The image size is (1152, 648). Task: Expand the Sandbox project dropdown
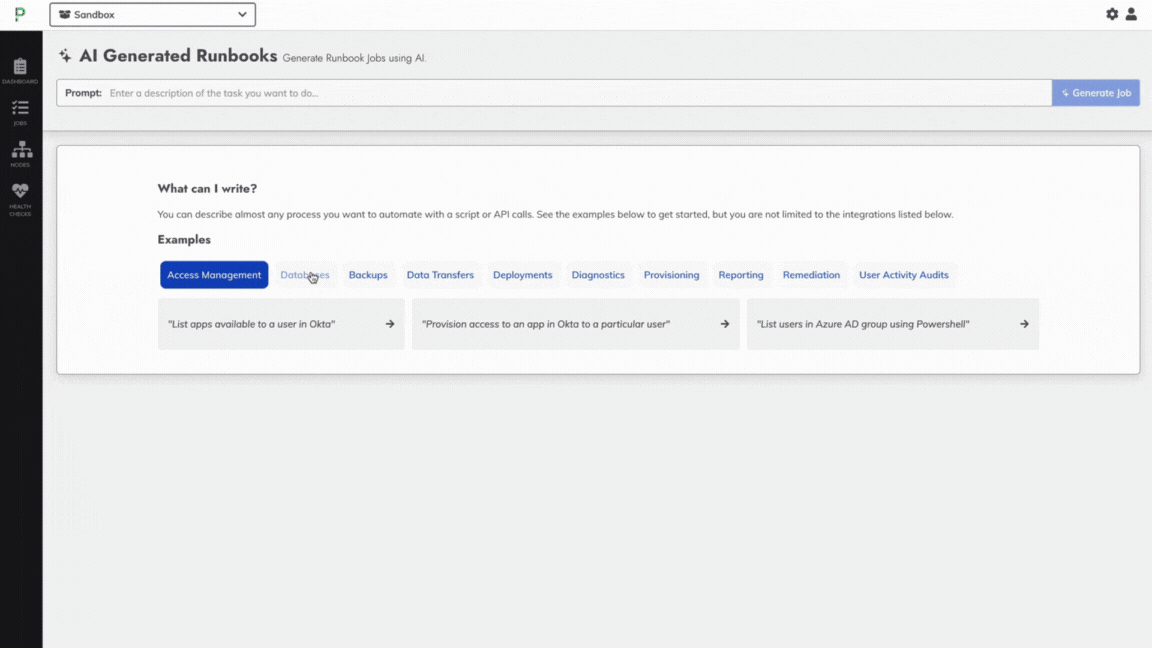153,15
